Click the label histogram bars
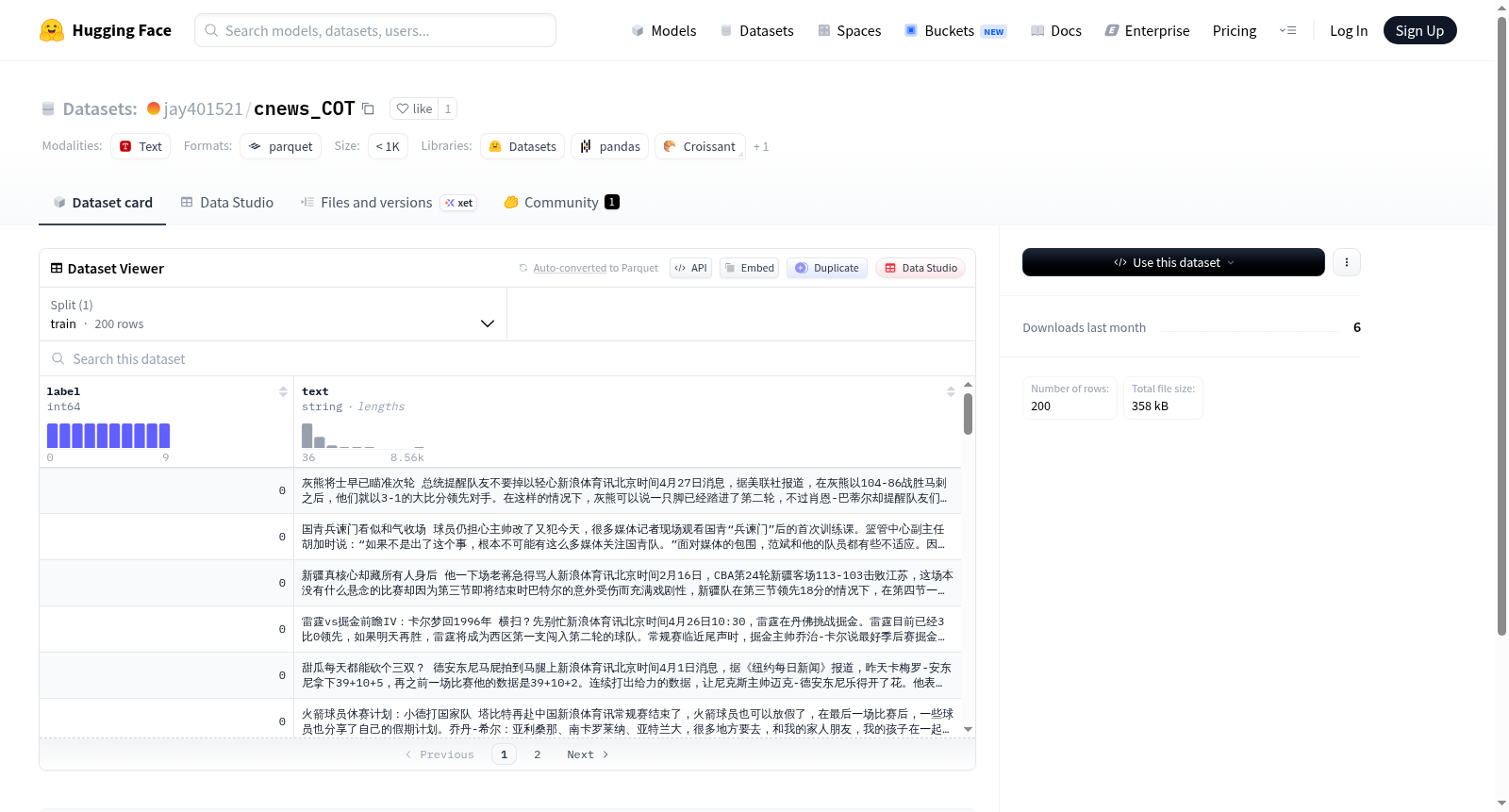This screenshot has width=1509, height=812. (x=108, y=436)
